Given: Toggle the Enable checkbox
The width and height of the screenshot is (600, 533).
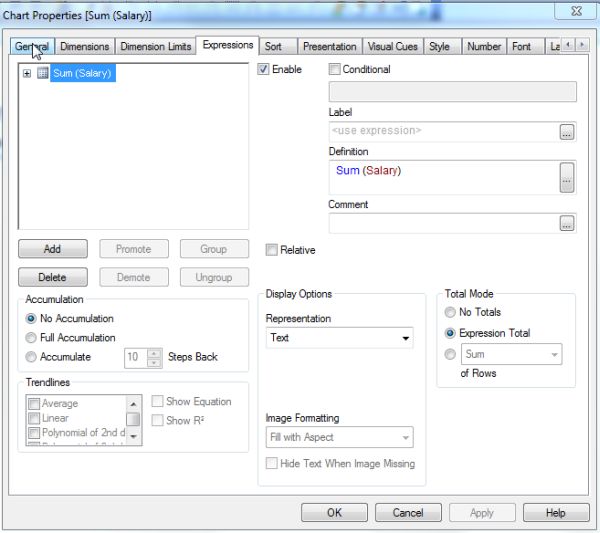Looking at the screenshot, I should pos(263,69).
